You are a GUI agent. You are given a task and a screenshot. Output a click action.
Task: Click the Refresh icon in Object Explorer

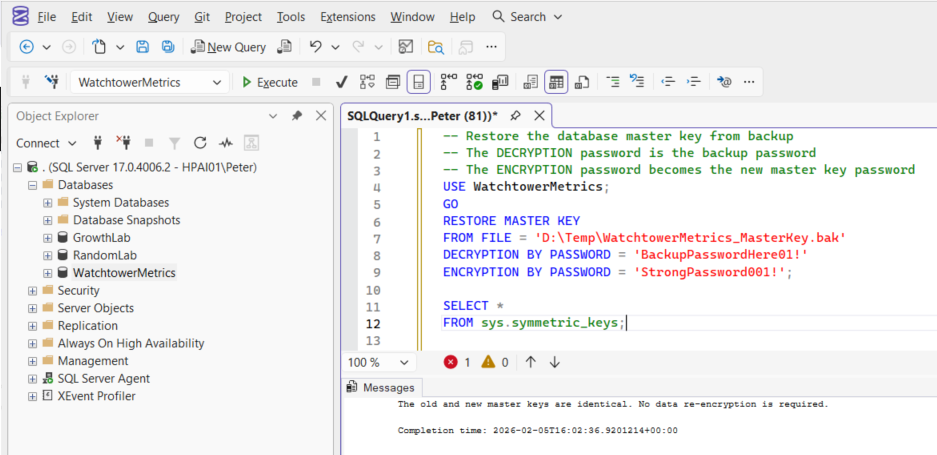(200, 143)
